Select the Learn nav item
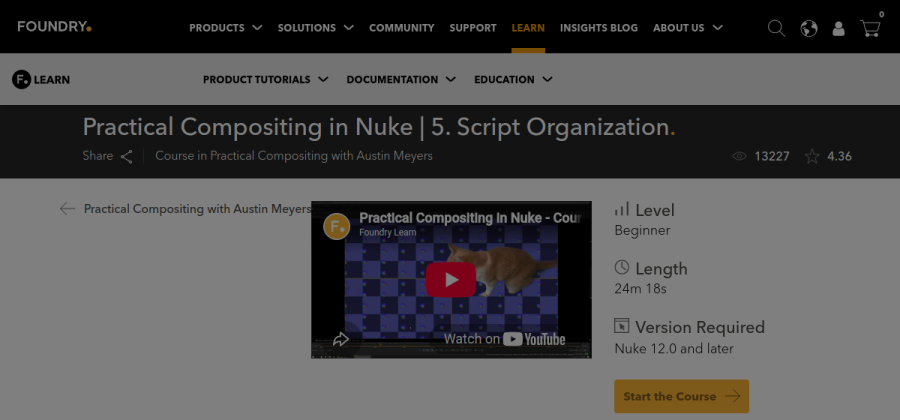Image resolution: width=900 pixels, height=420 pixels. coord(528,28)
